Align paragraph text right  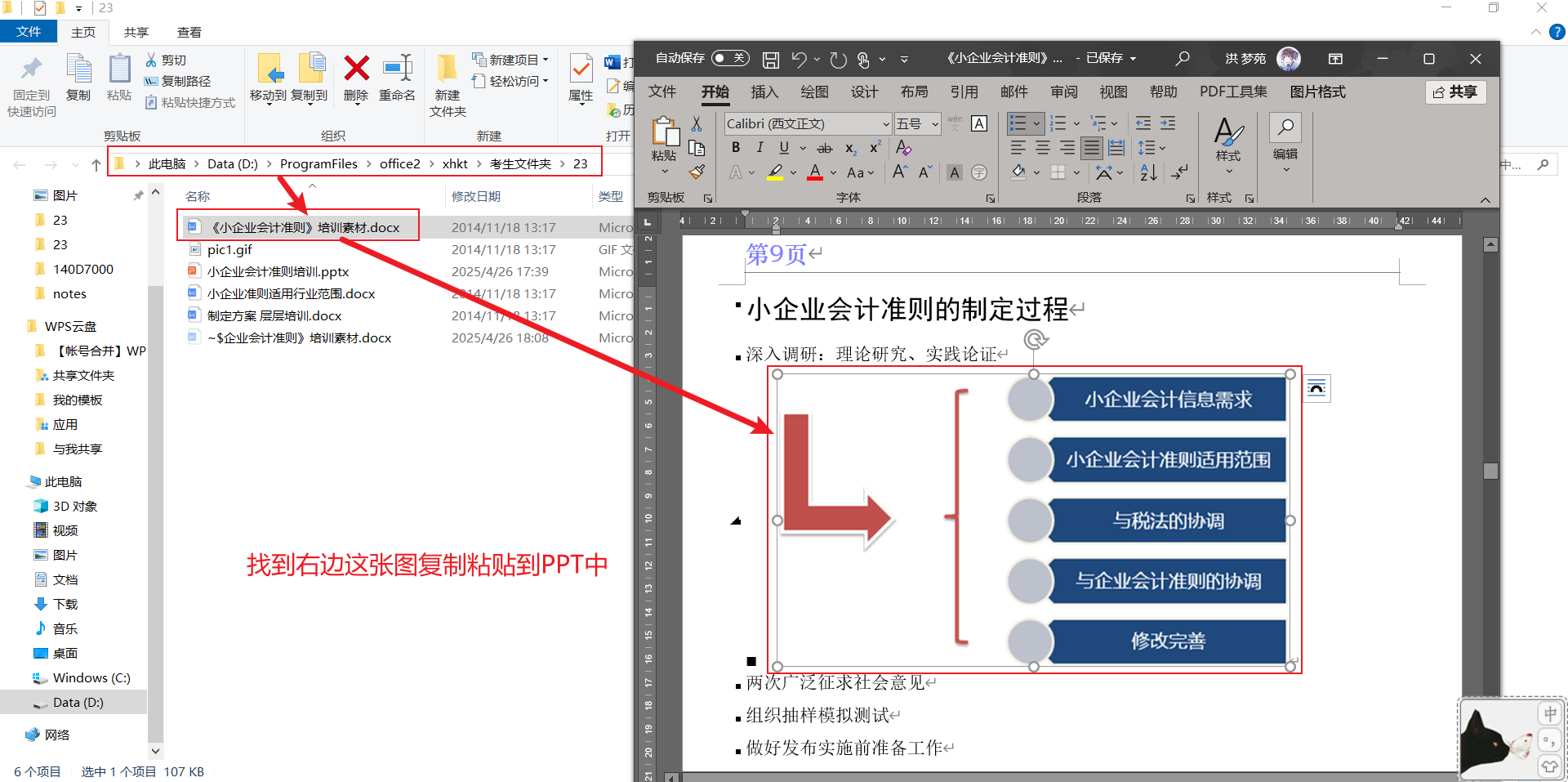[x=1067, y=148]
